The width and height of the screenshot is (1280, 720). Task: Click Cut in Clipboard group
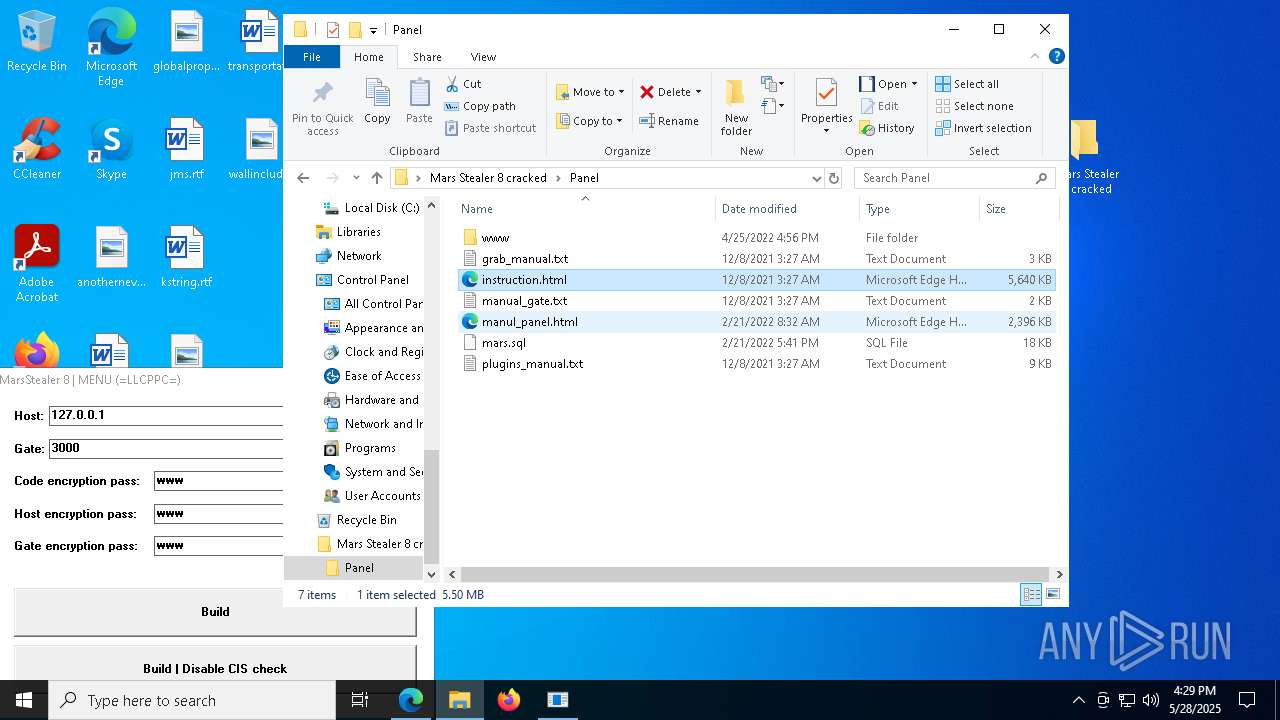tap(463, 84)
